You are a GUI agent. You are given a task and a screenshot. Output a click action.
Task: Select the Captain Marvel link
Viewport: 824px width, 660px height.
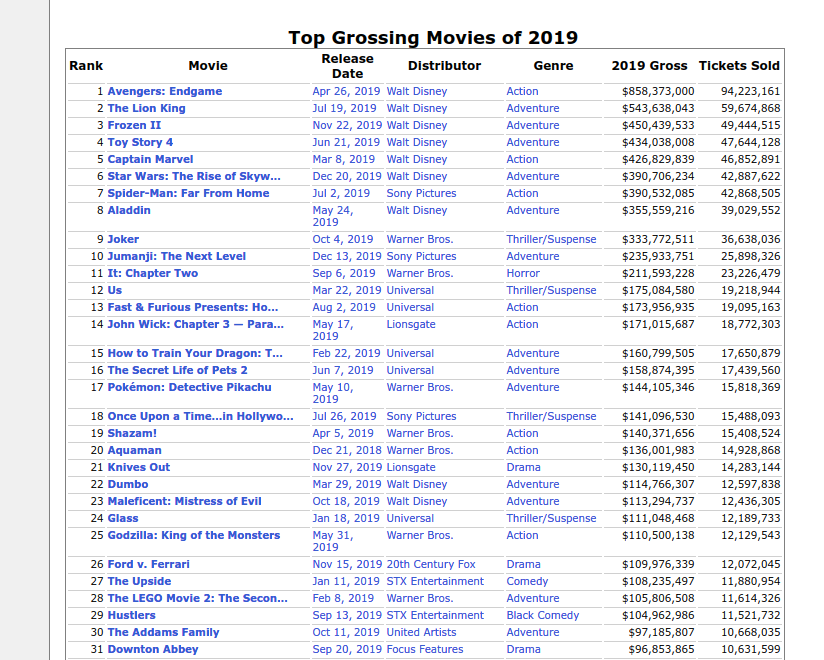point(150,159)
